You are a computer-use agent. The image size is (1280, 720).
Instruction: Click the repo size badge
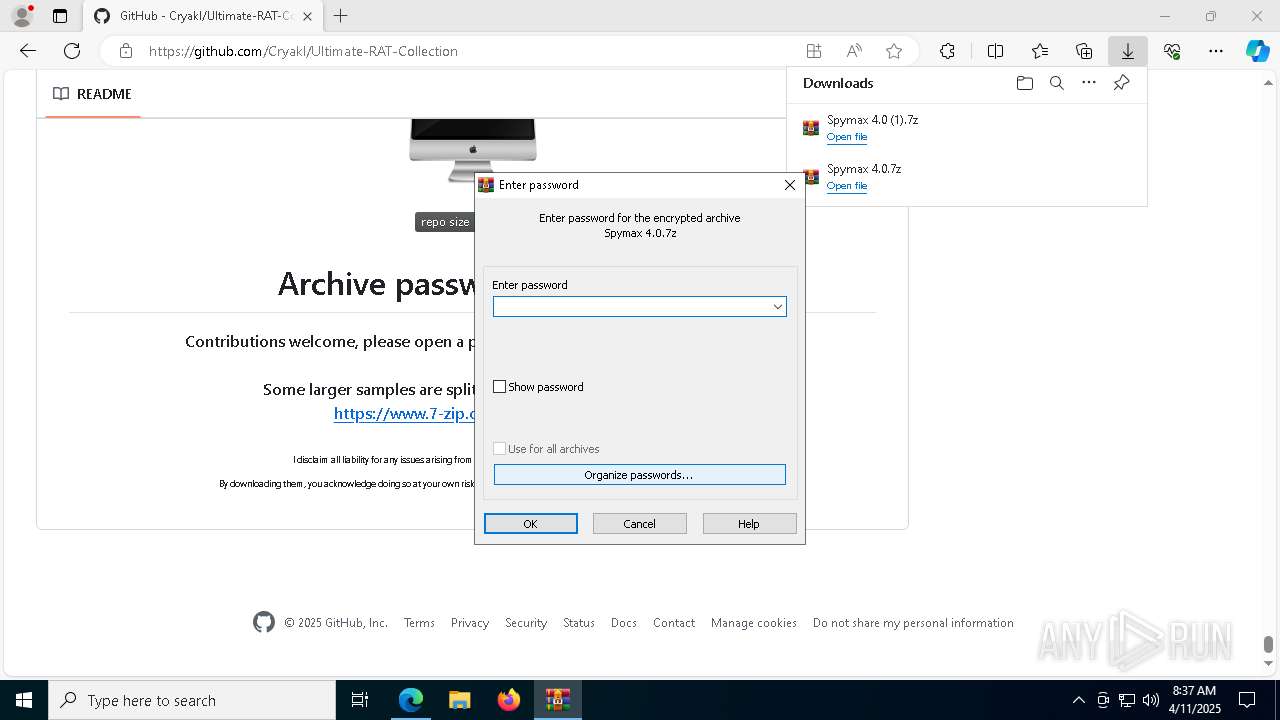point(445,222)
